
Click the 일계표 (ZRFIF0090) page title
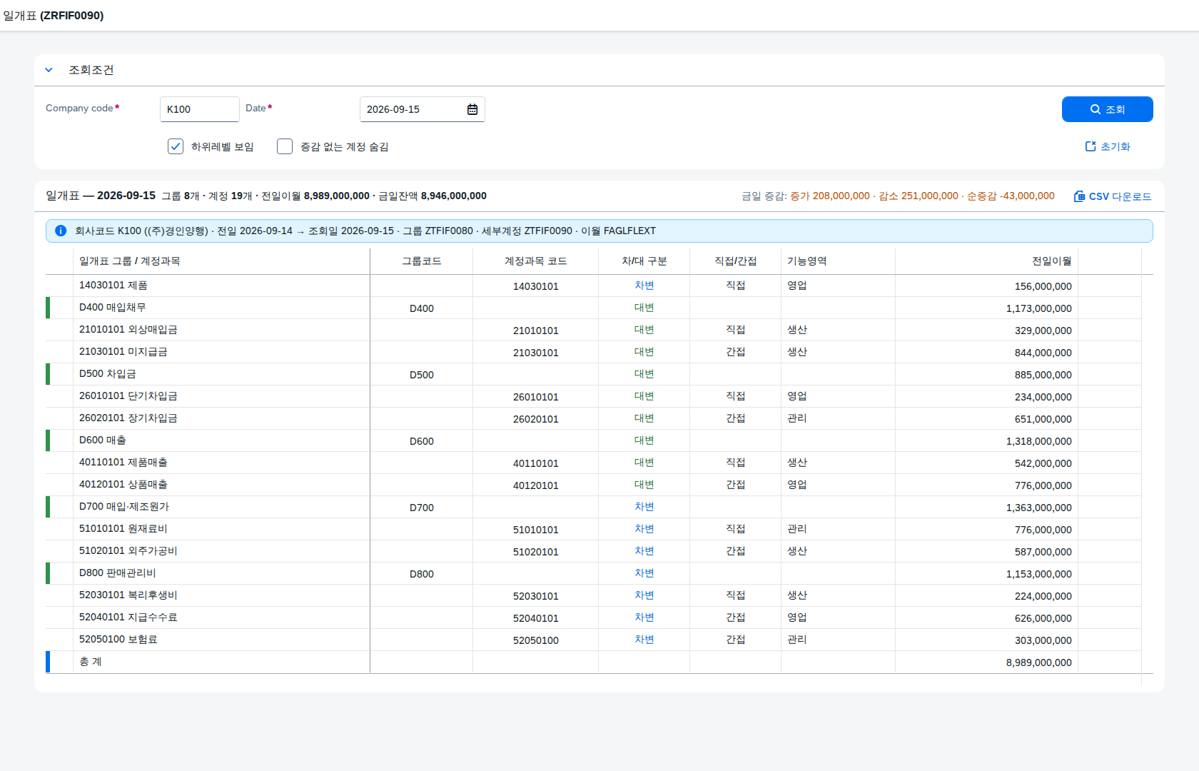54,15
